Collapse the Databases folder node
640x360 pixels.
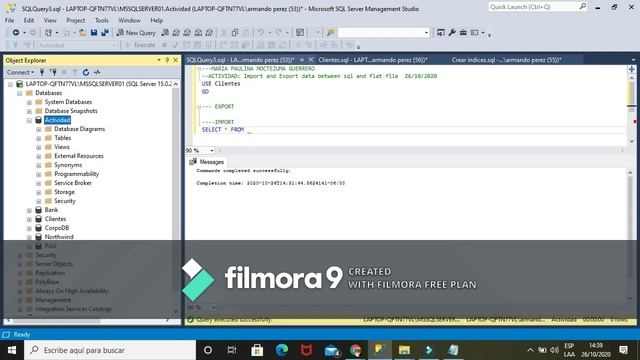point(20,93)
